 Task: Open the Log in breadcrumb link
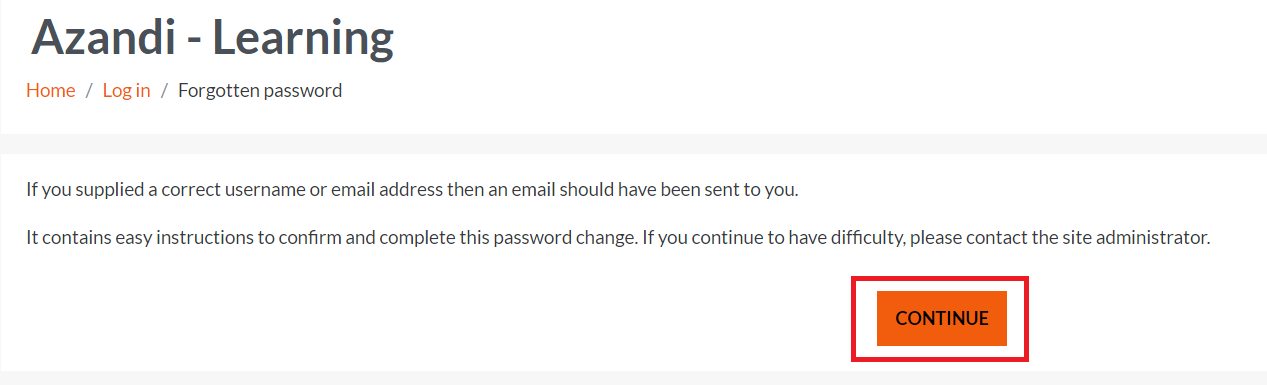coord(126,91)
